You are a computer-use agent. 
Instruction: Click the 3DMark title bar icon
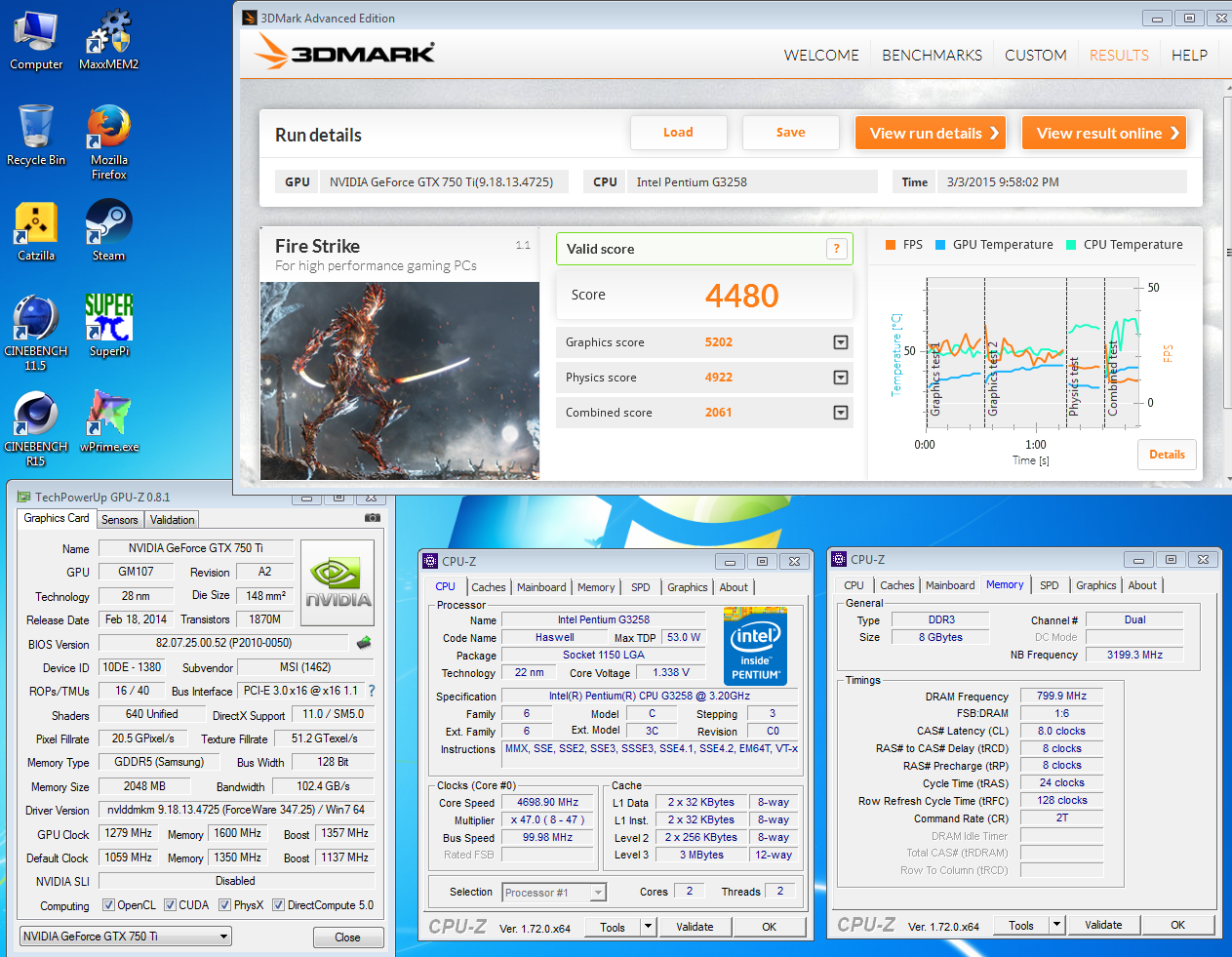pyautogui.click(x=250, y=18)
